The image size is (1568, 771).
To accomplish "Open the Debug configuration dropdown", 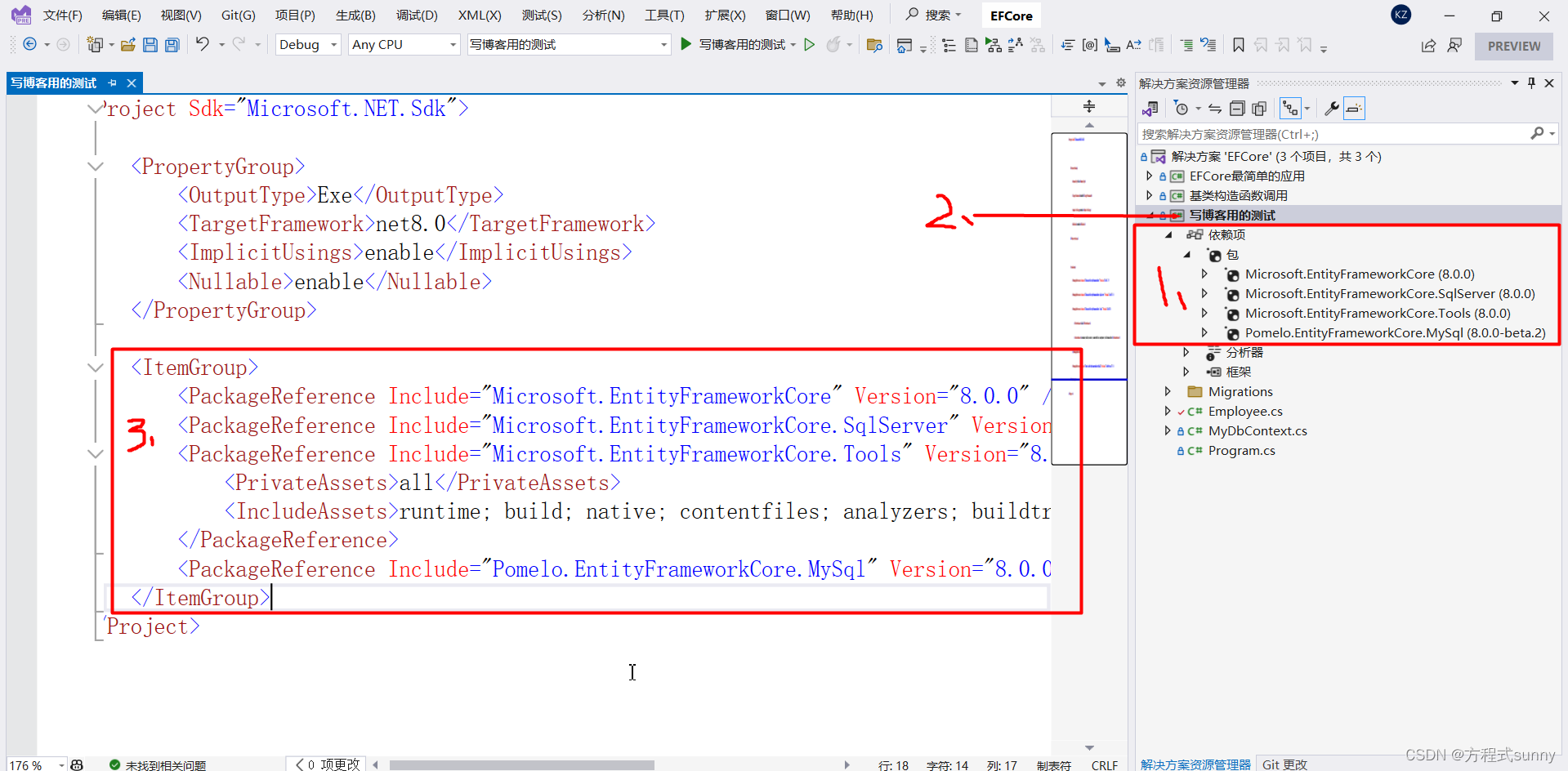I will coord(308,45).
